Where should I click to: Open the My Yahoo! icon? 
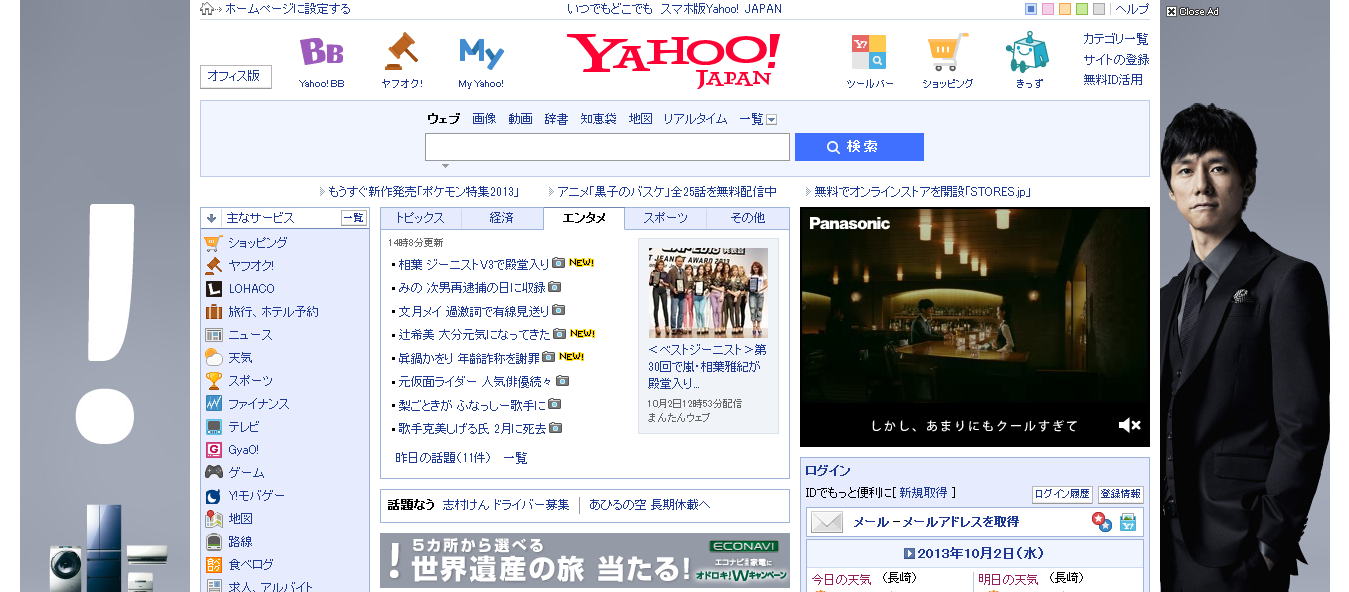click(481, 52)
